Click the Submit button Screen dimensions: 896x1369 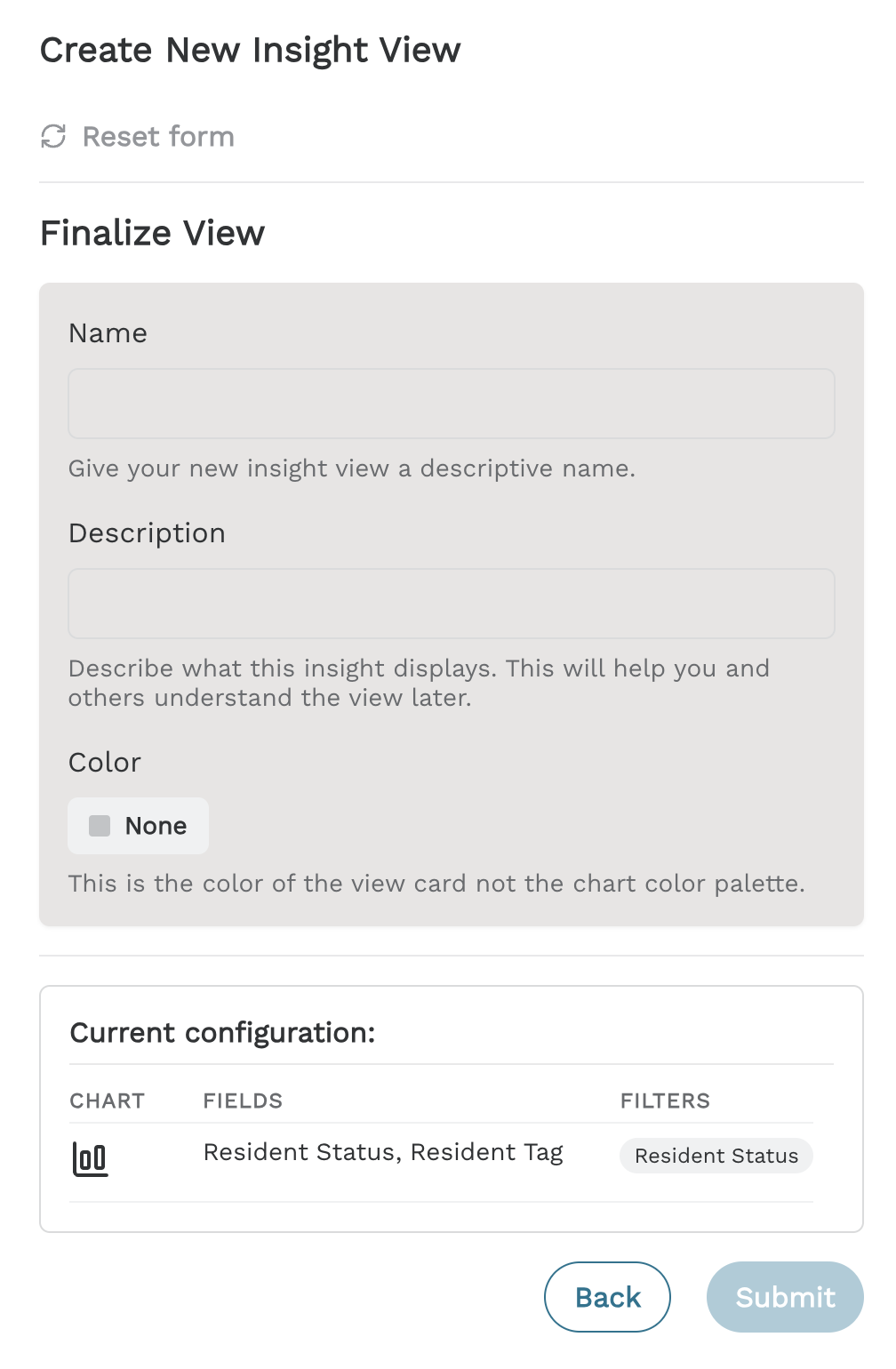(x=785, y=1297)
